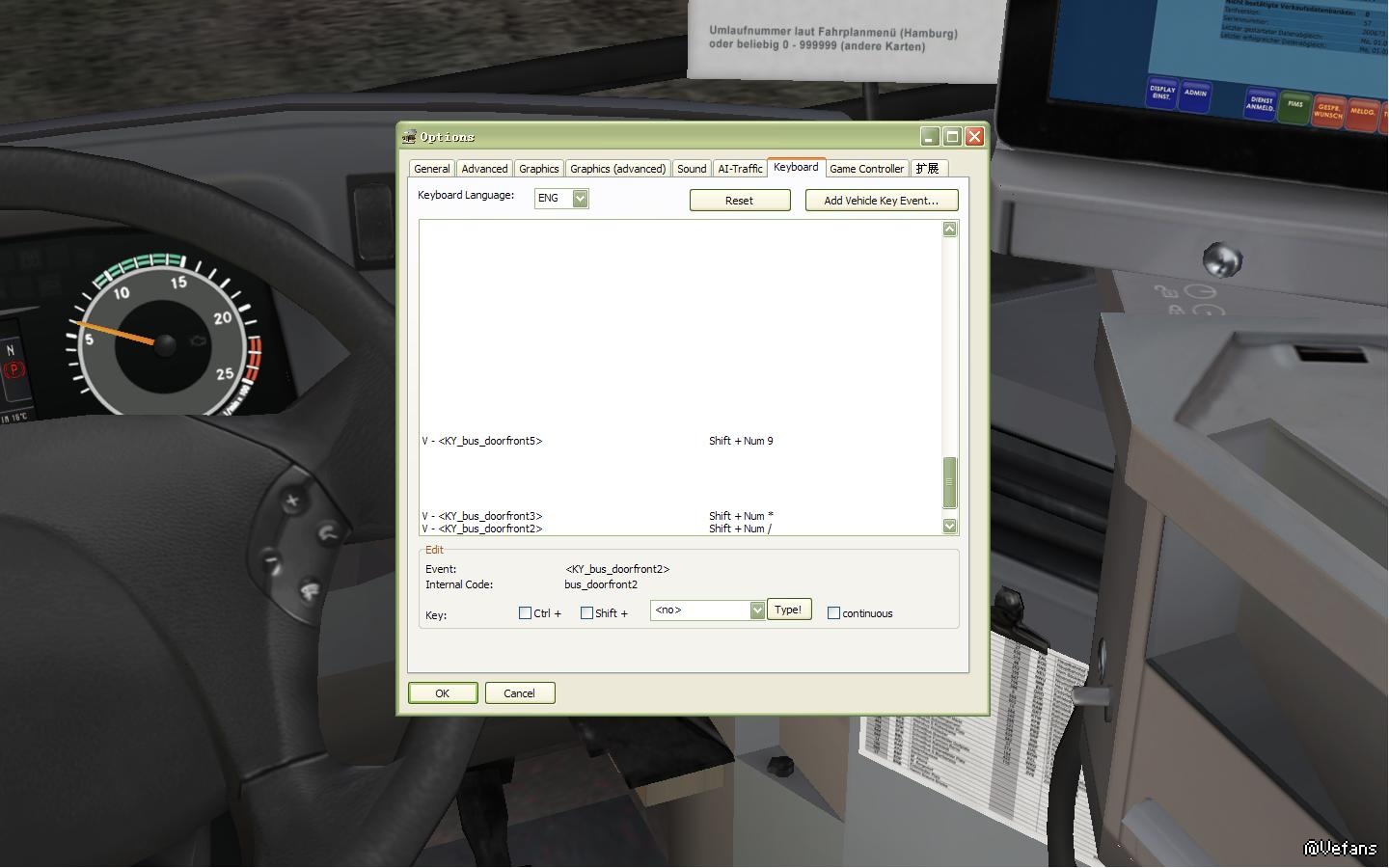Tap GESPR. WUNSCH on the ticket printer screen
1389x868 pixels.
tap(1328, 112)
